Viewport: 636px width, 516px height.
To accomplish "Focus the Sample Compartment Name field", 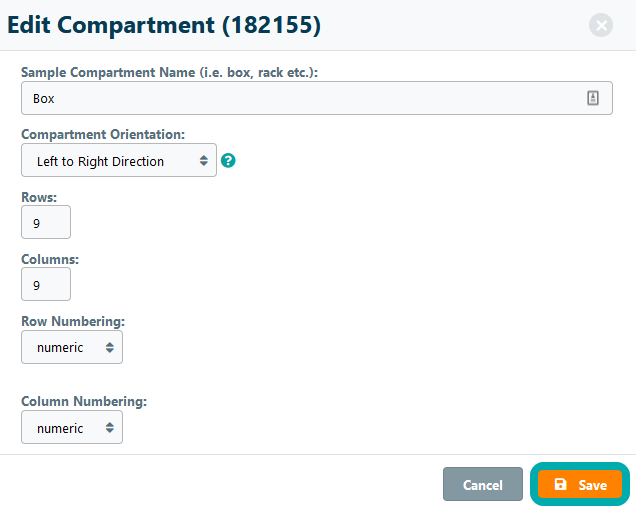I will coord(300,98).
